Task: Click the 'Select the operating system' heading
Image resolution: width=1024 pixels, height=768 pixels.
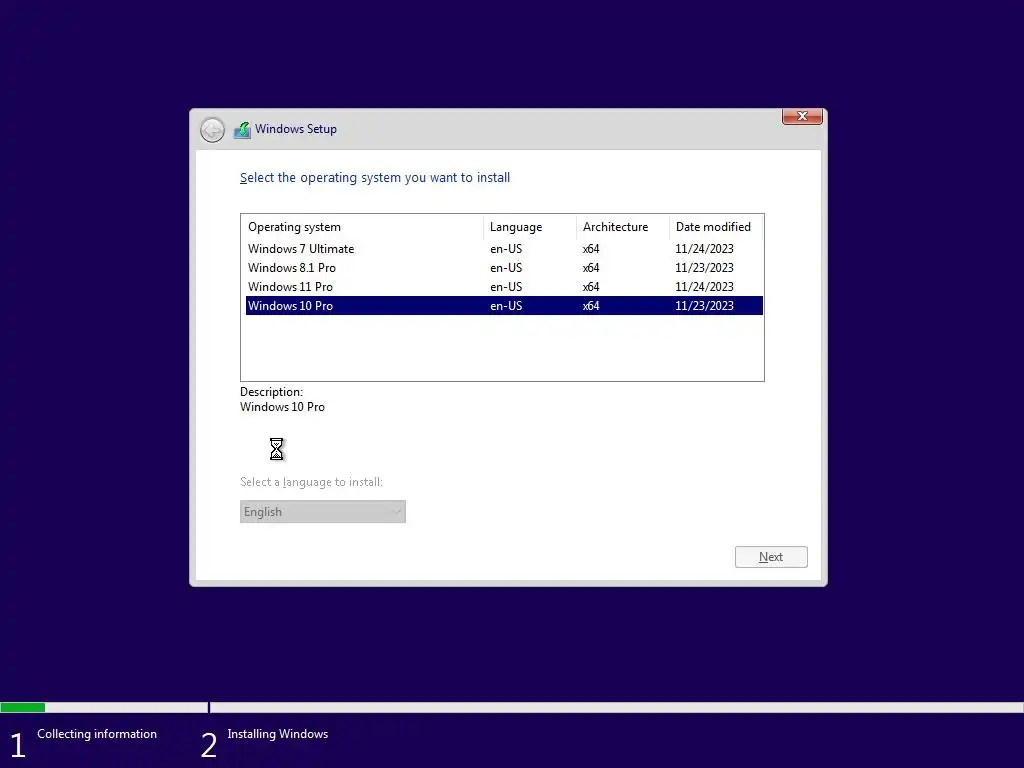Action: pyautogui.click(x=375, y=178)
